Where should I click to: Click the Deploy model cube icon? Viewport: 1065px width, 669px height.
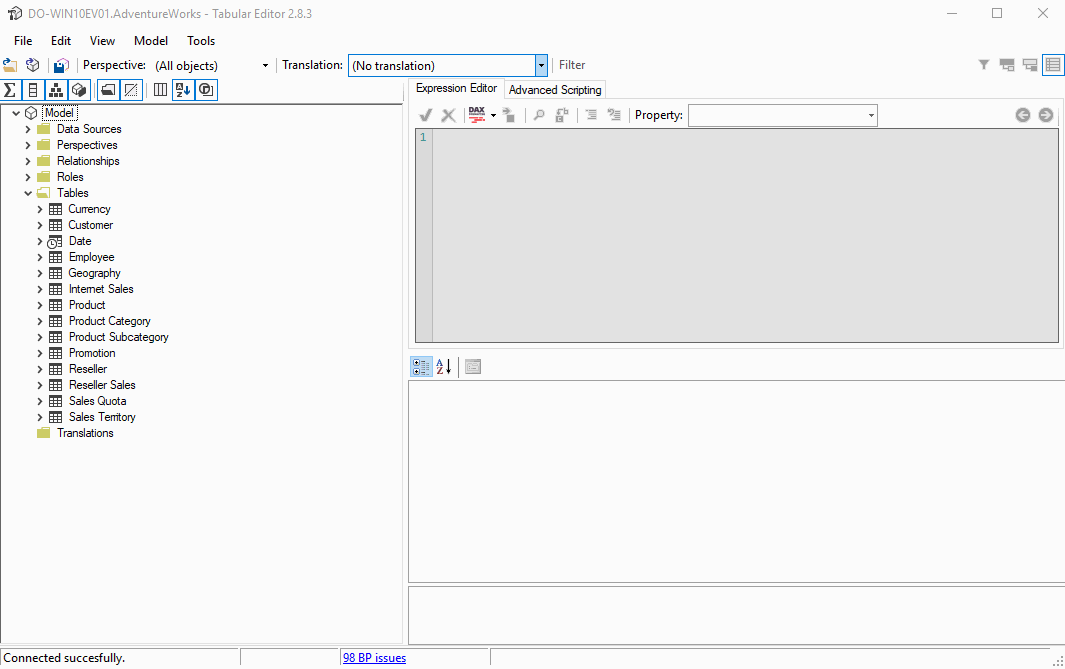(x=32, y=64)
